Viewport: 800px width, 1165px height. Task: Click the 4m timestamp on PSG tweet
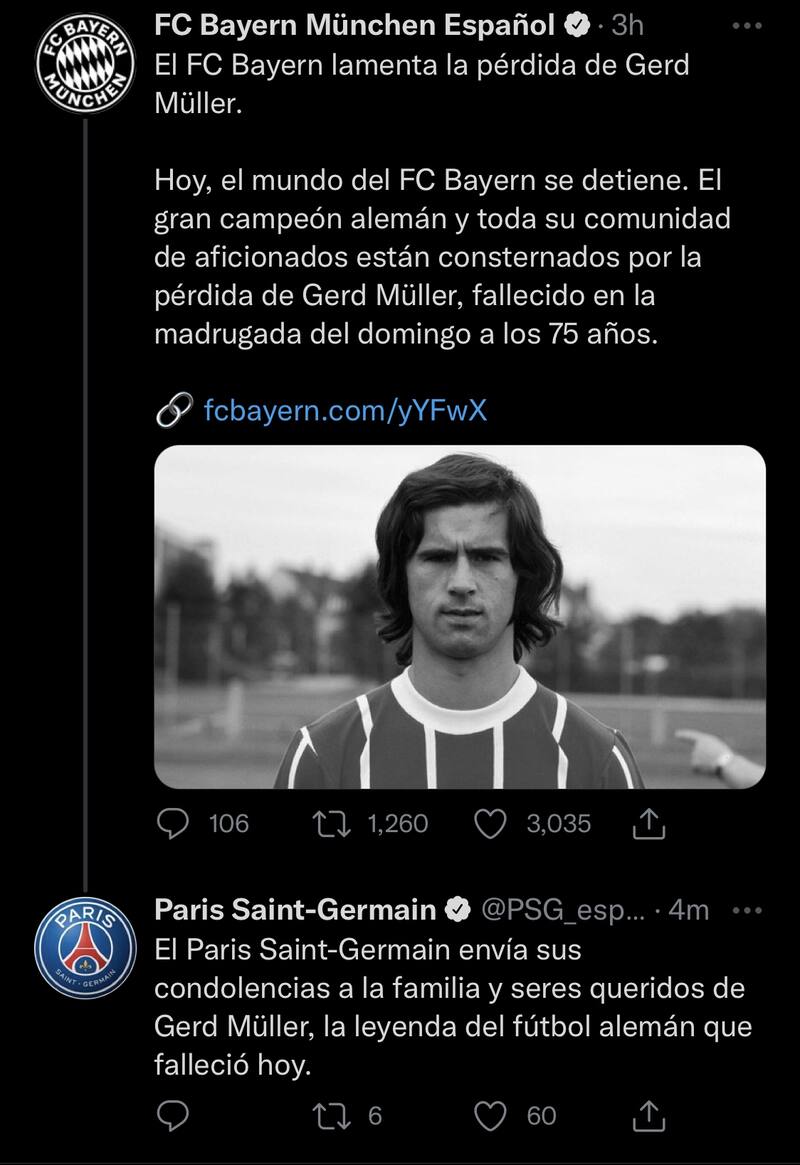[687, 910]
